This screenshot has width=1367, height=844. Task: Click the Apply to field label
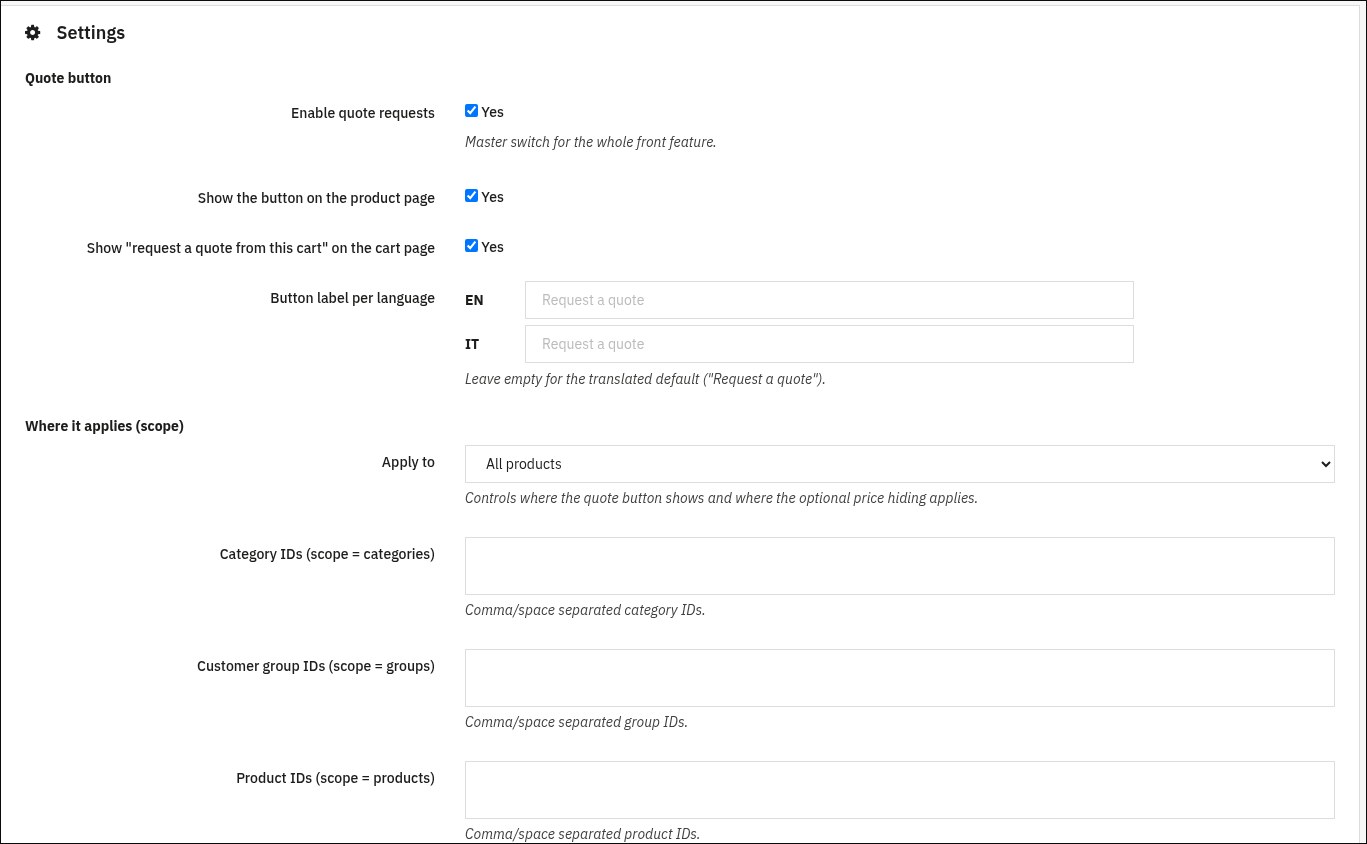click(x=408, y=462)
